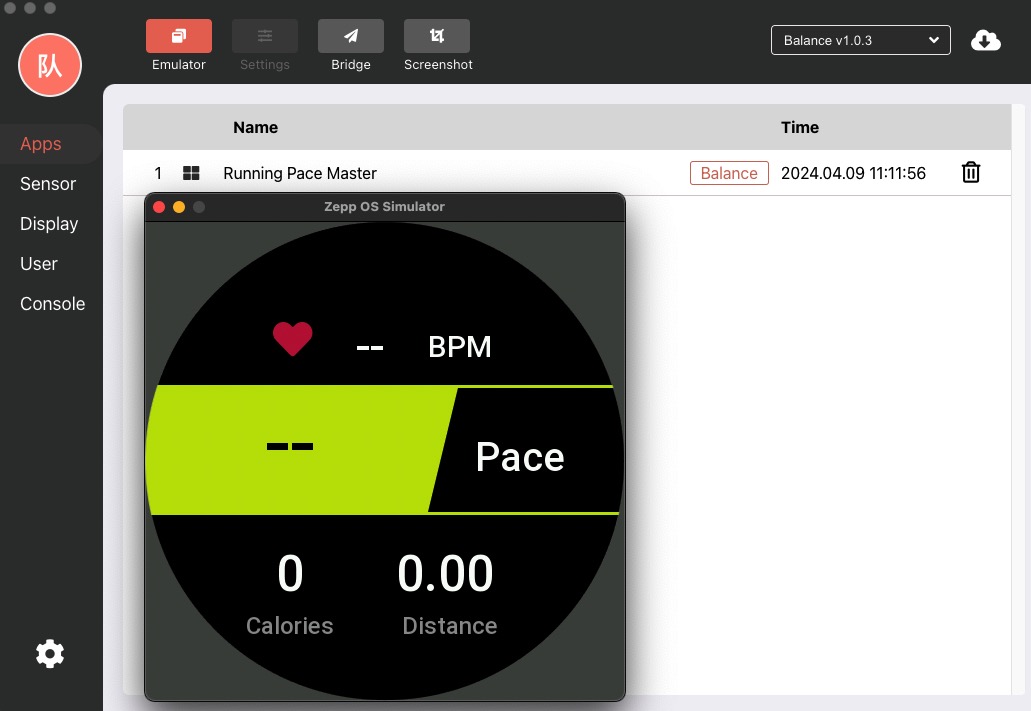Click the green pace value panel

(290, 450)
